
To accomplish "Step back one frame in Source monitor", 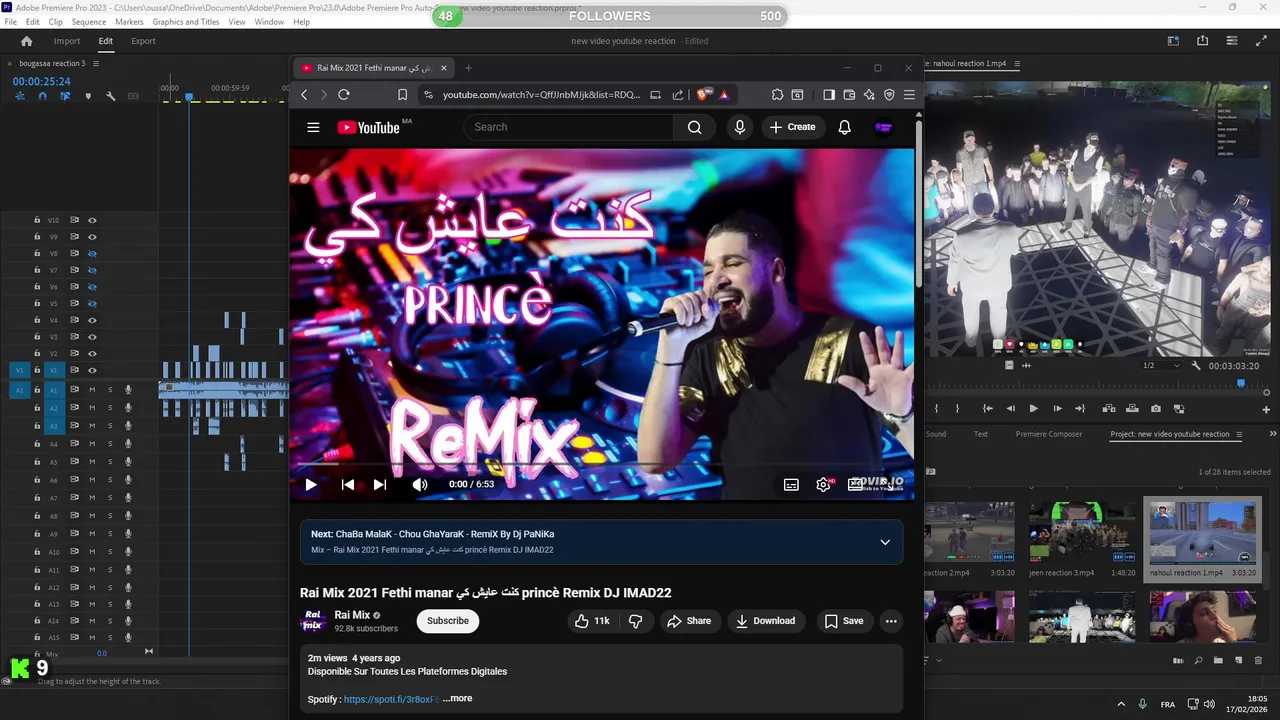I will pyautogui.click(x=1010, y=408).
